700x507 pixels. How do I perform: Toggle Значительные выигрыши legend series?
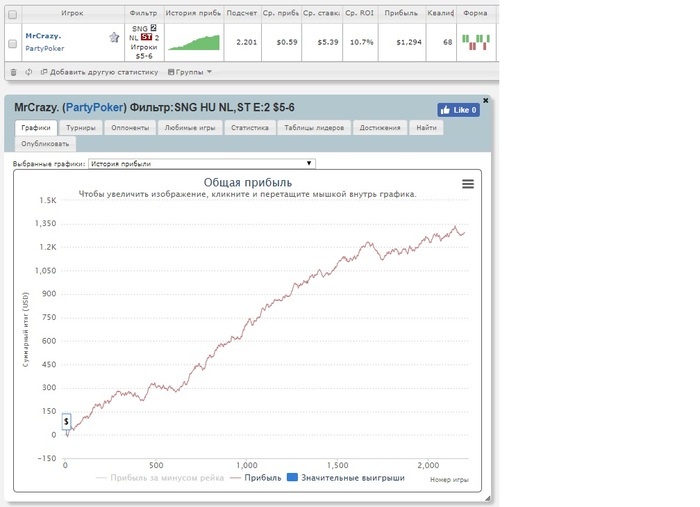[346, 478]
